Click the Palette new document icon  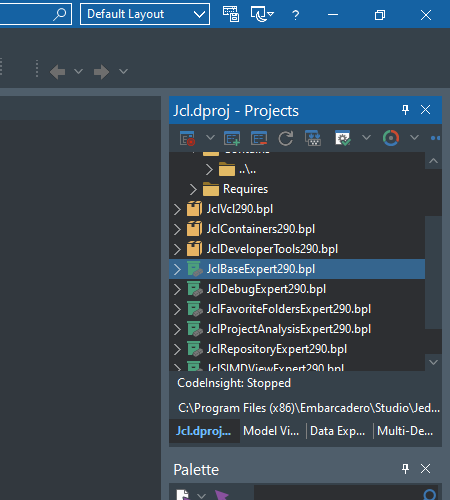(x=183, y=495)
